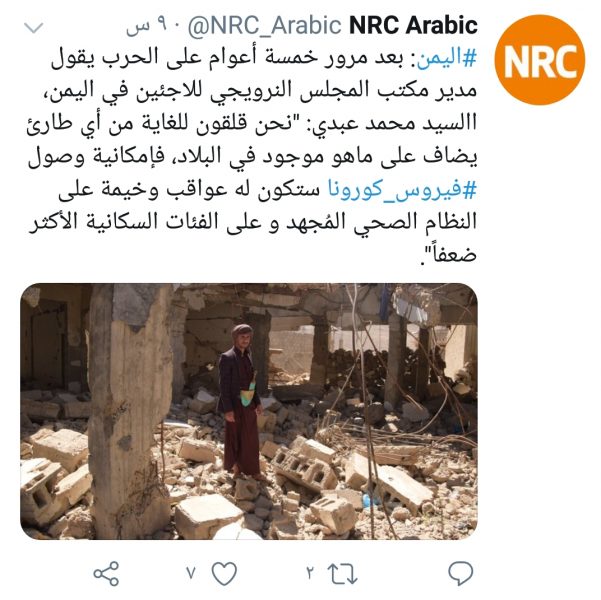Retweet using the arrows icon
Viewport: 601px width, 600px height.
(342, 574)
